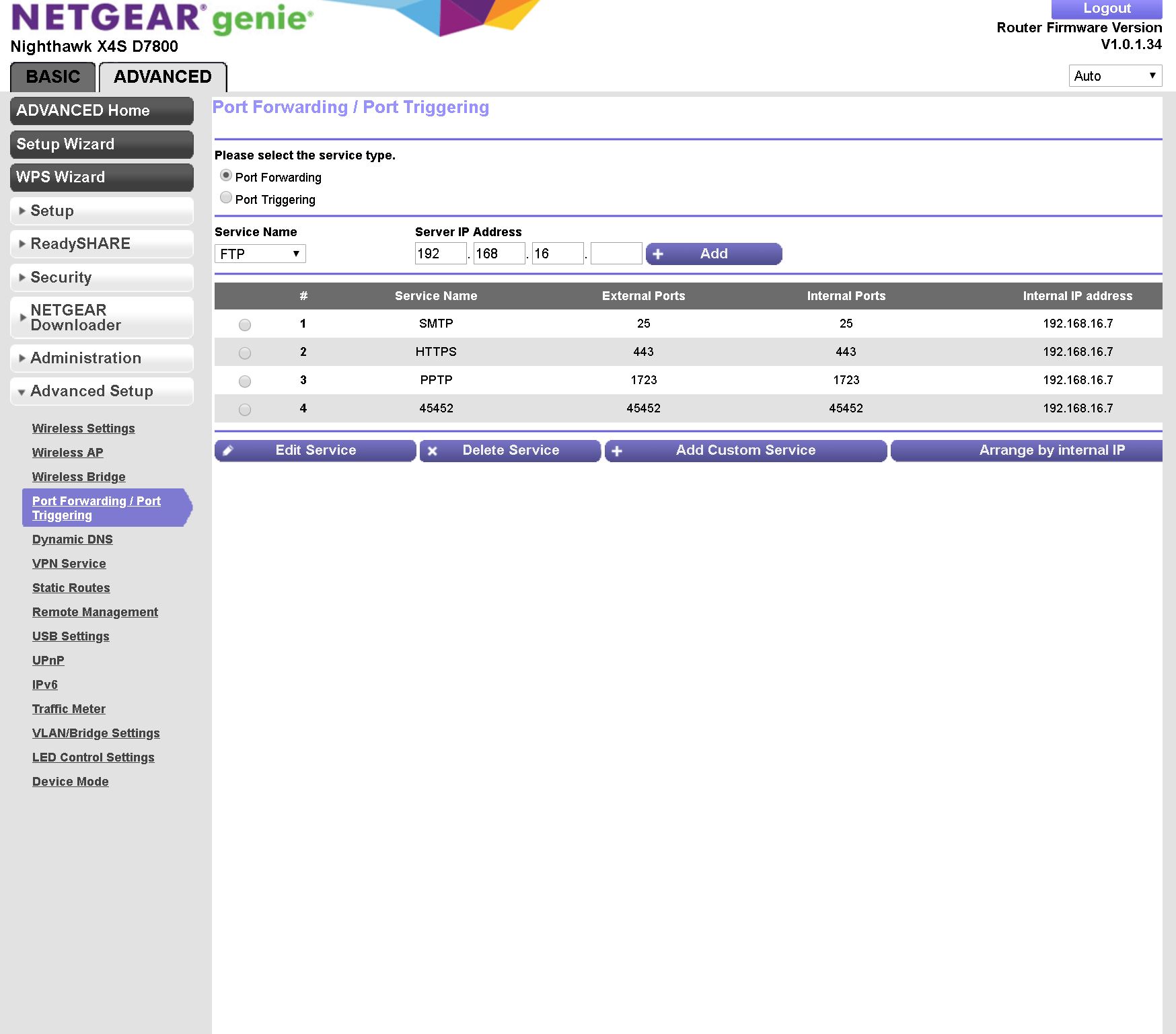
Task: Open Port Forwarding / Port Triggering link
Action: click(96, 508)
